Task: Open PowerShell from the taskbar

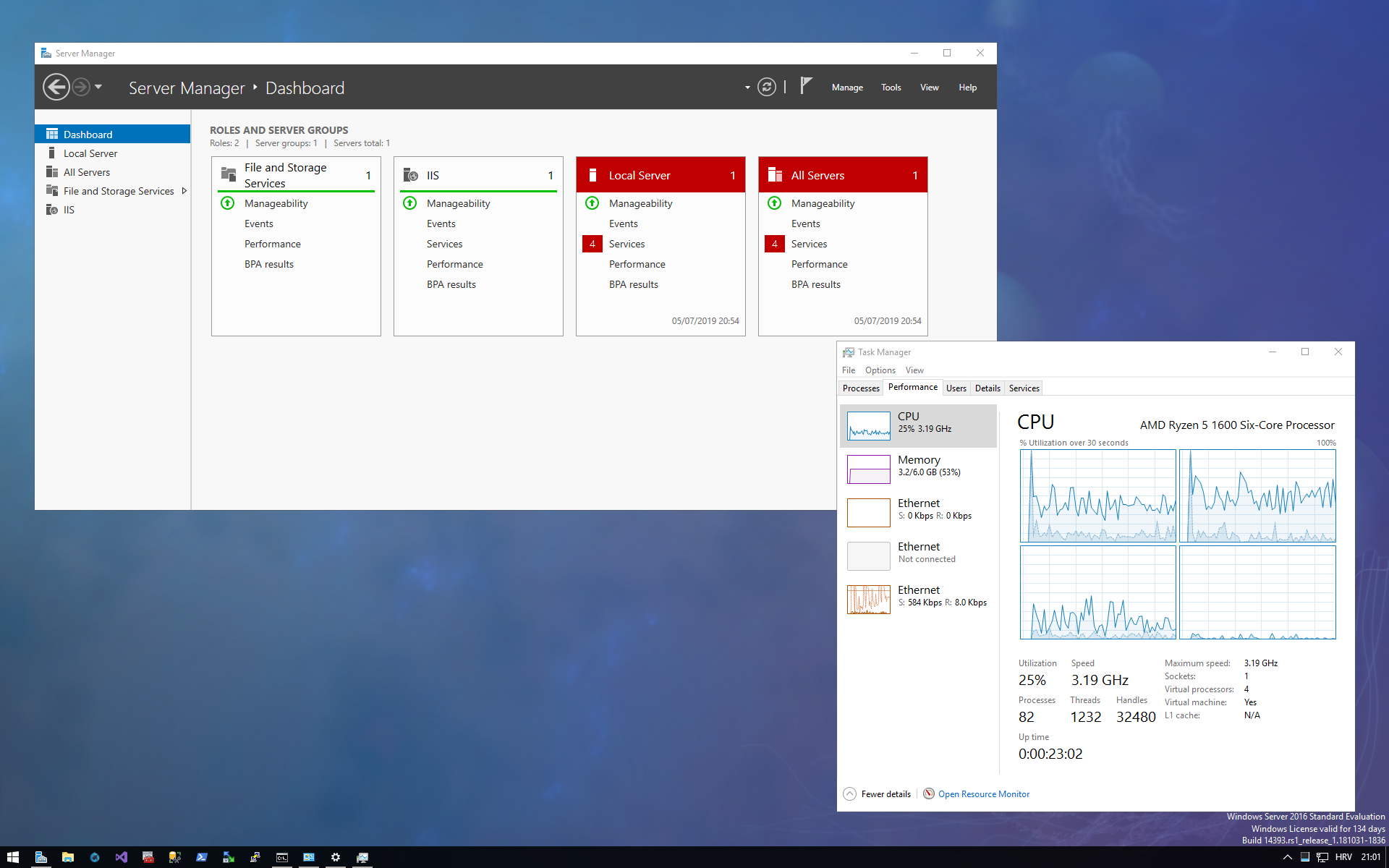Action: coord(202,857)
